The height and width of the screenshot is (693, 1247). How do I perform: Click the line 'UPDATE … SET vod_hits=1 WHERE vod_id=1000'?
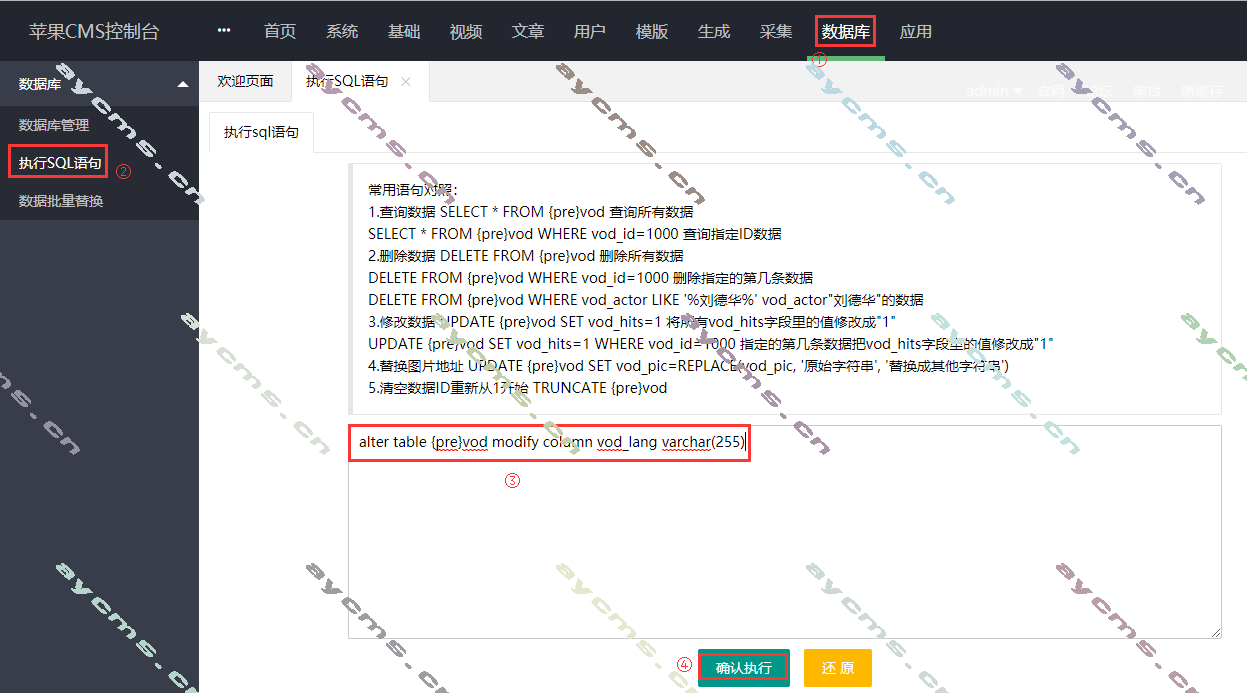(x=711, y=344)
